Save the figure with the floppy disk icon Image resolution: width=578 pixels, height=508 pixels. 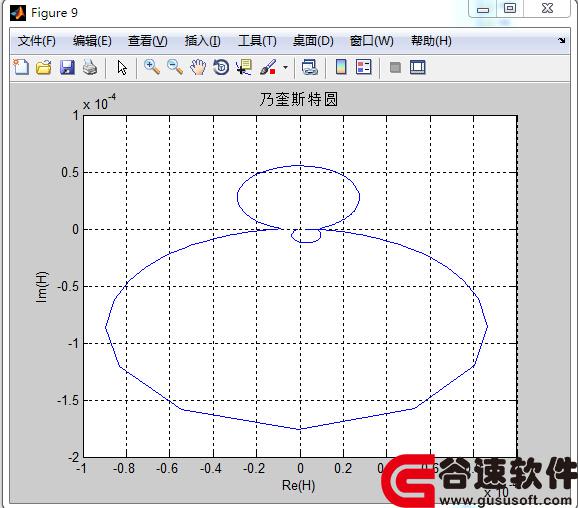(x=67, y=68)
